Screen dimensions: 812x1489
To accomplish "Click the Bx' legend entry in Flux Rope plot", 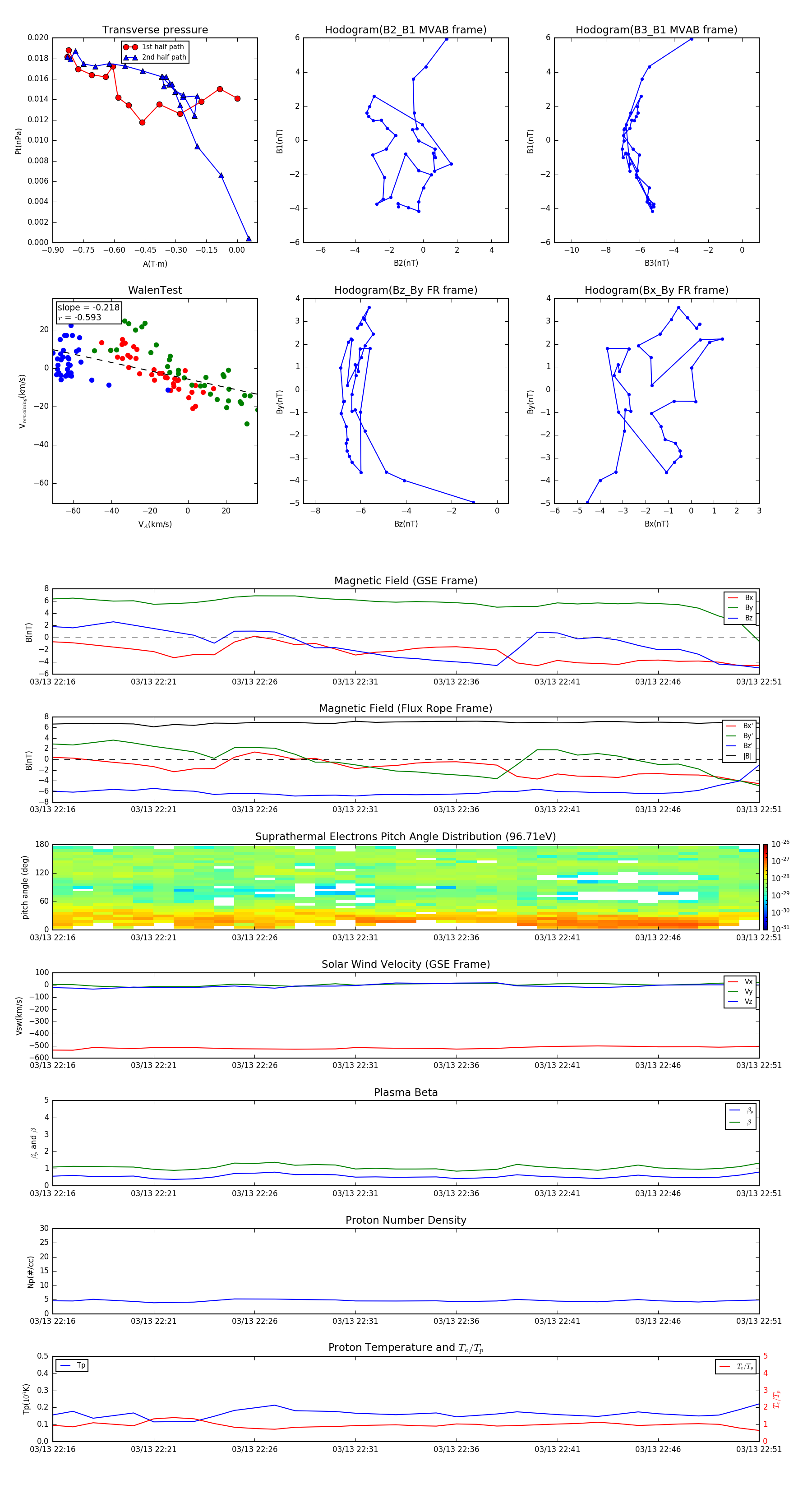I will click(740, 726).
